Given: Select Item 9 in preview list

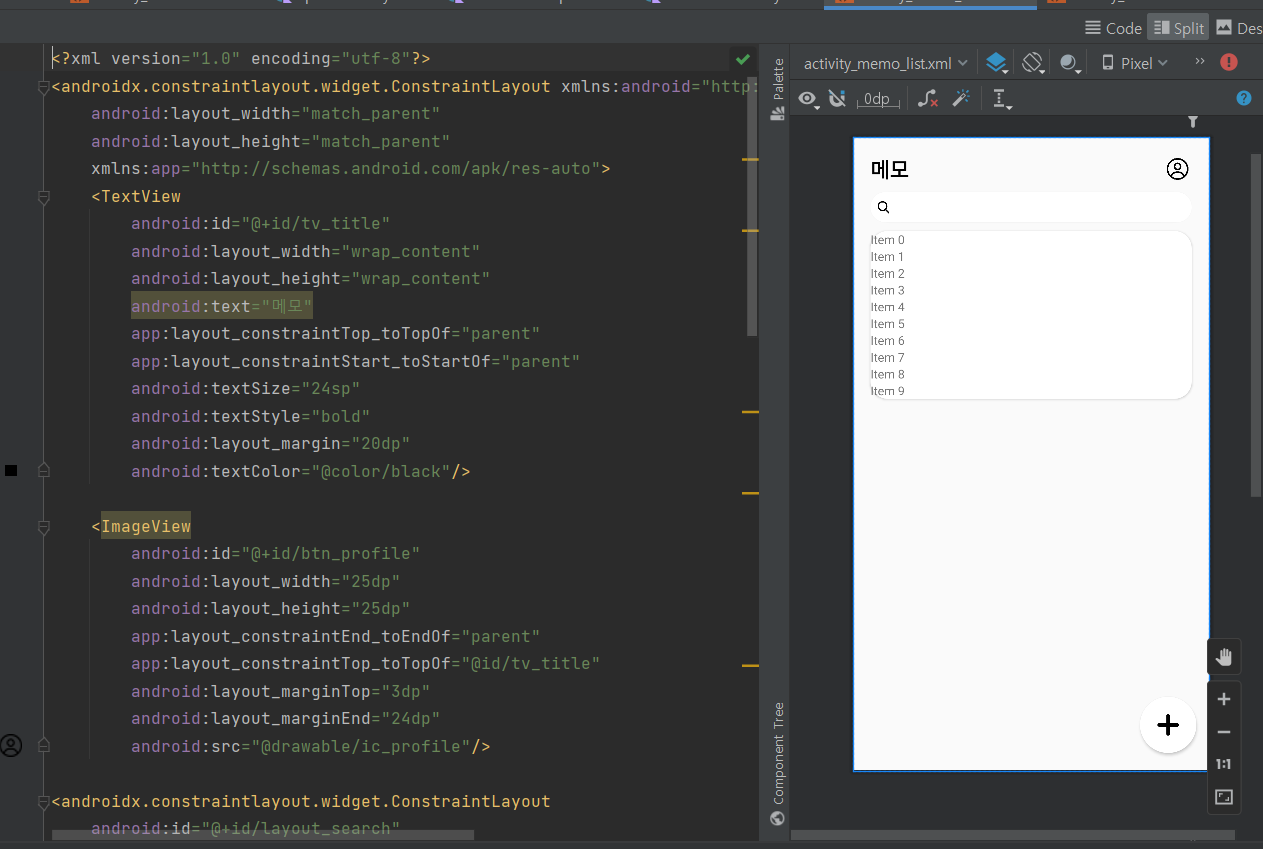Looking at the screenshot, I should click(888, 391).
